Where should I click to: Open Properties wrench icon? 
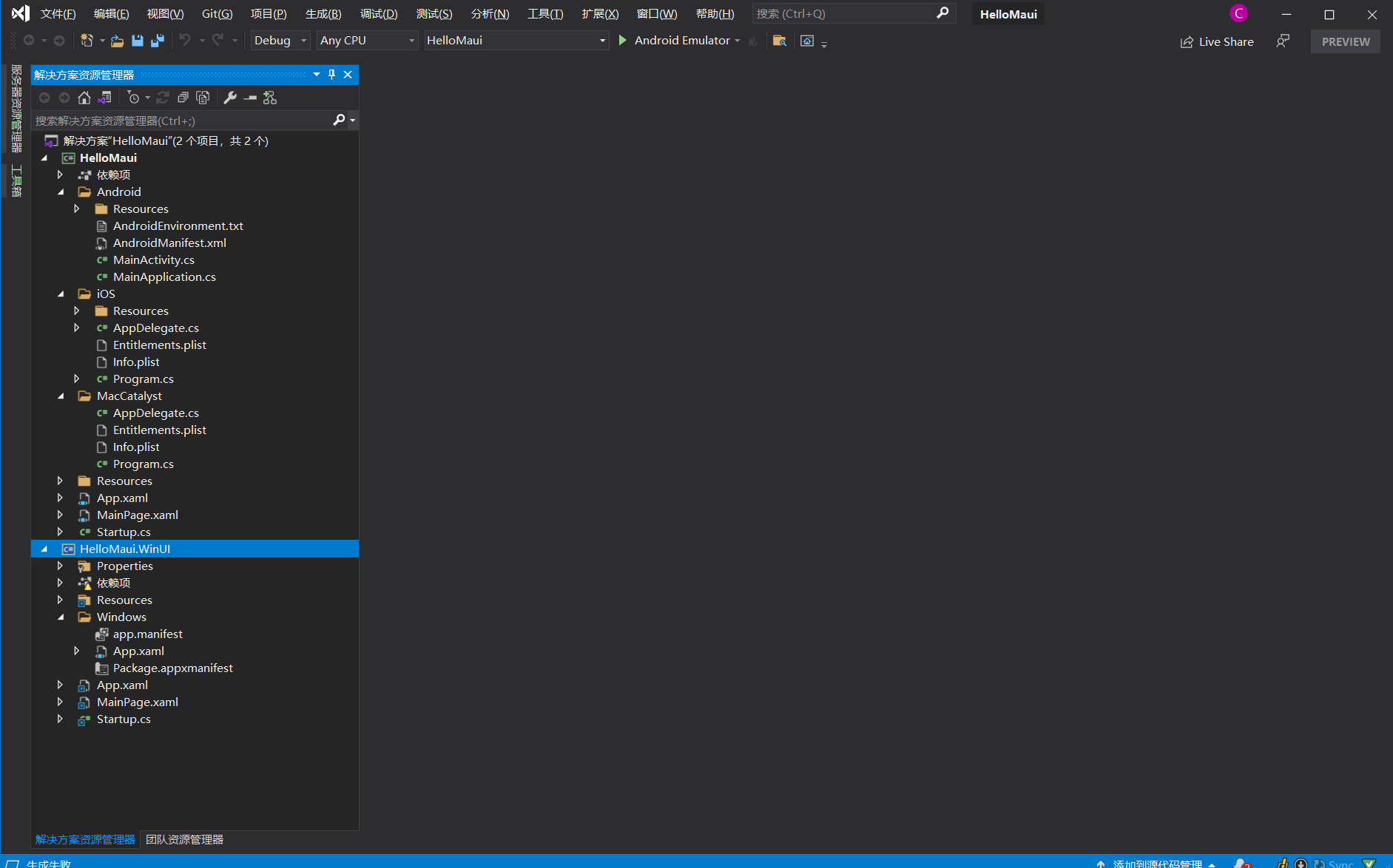tap(230, 98)
